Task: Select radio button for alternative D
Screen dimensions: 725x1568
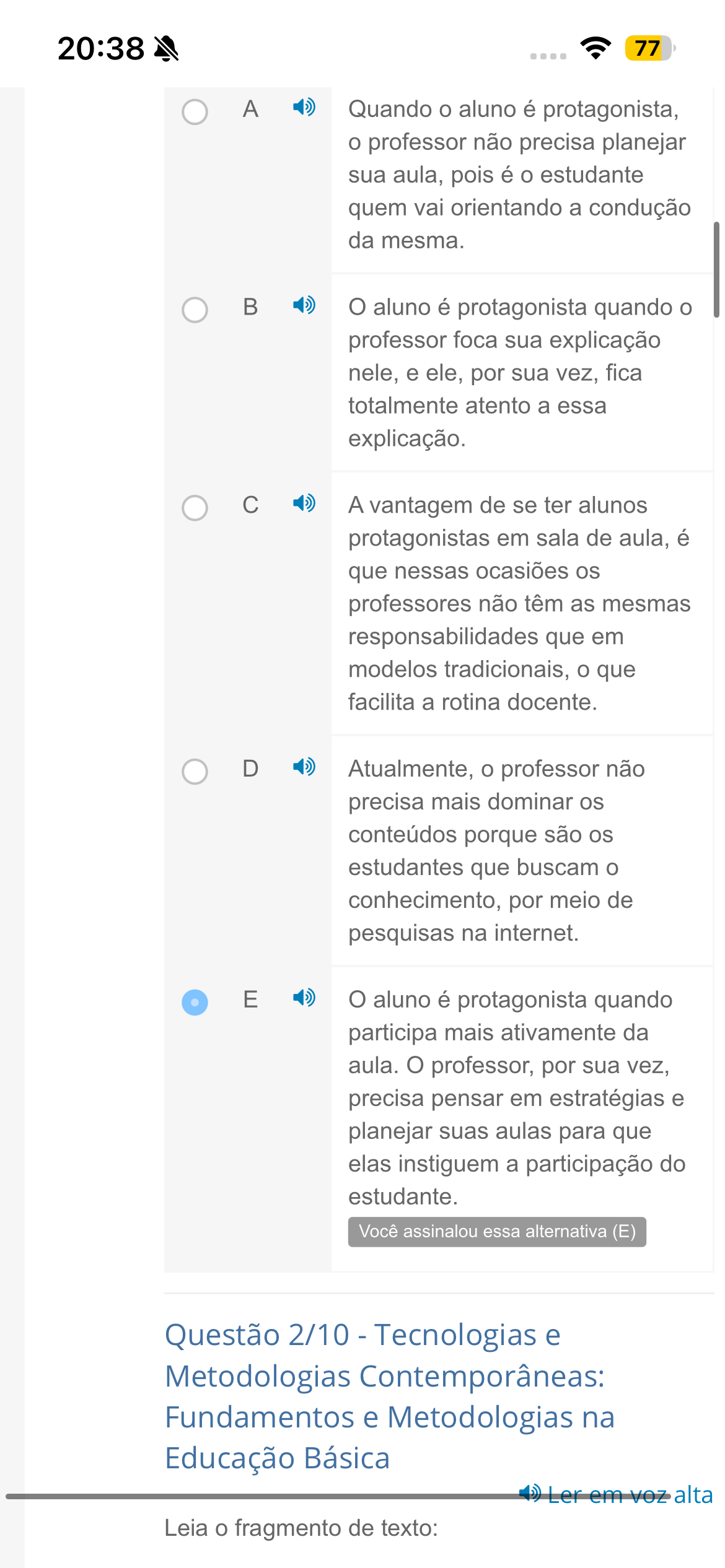Action: click(x=195, y=772)
